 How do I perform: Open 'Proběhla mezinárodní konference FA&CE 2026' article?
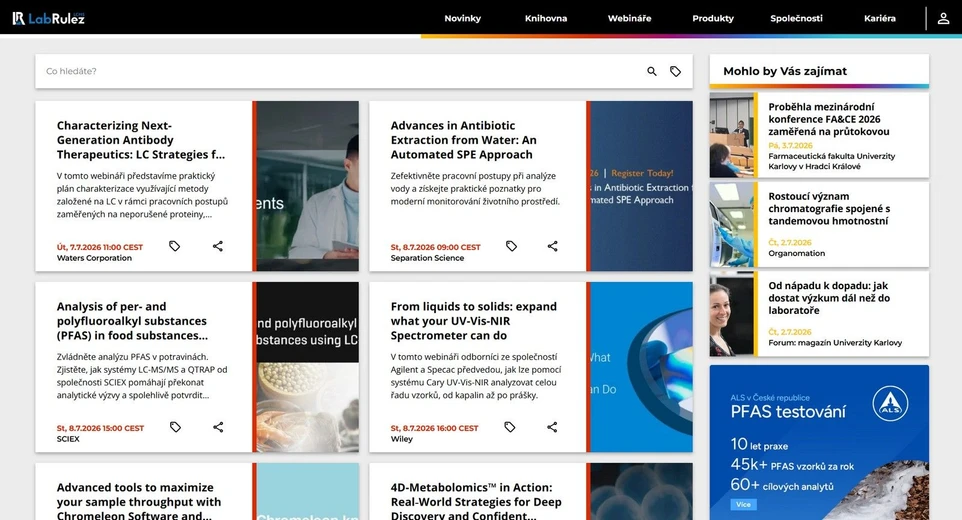point(829,119)
